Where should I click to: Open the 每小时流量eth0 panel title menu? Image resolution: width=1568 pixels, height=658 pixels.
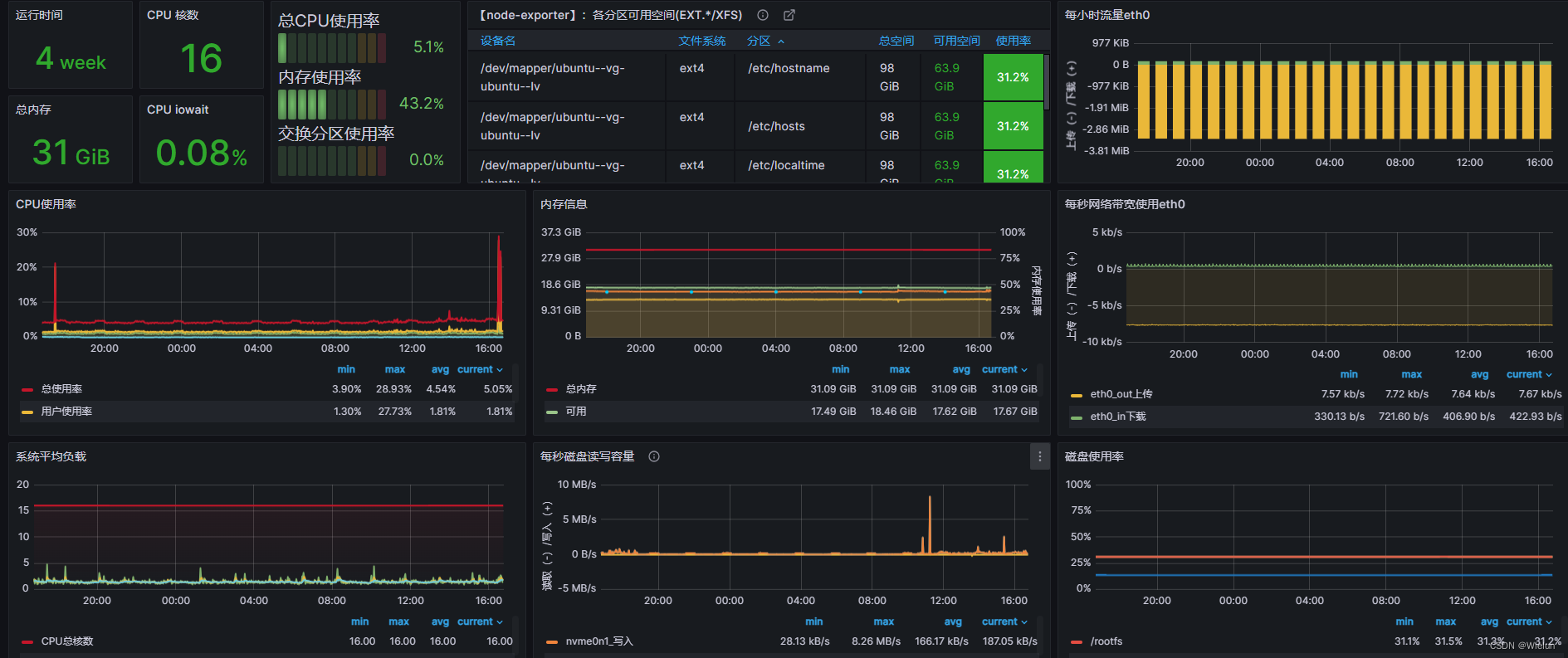[1107, 15]
